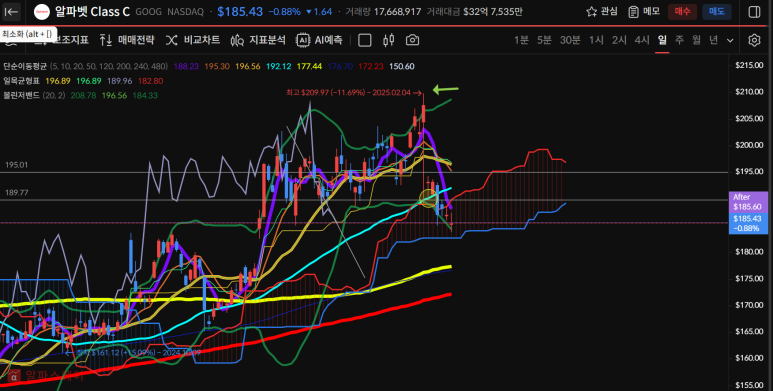Change the candlestick chart type icon
773x391 pixels.
point(388,40)
